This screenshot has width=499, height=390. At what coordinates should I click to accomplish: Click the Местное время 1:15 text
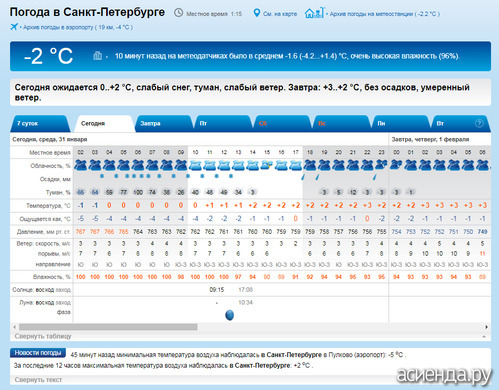point(214,14)
